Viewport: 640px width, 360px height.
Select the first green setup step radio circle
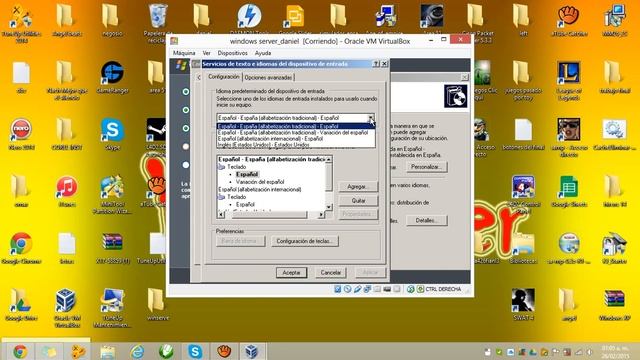click(186, 92)
